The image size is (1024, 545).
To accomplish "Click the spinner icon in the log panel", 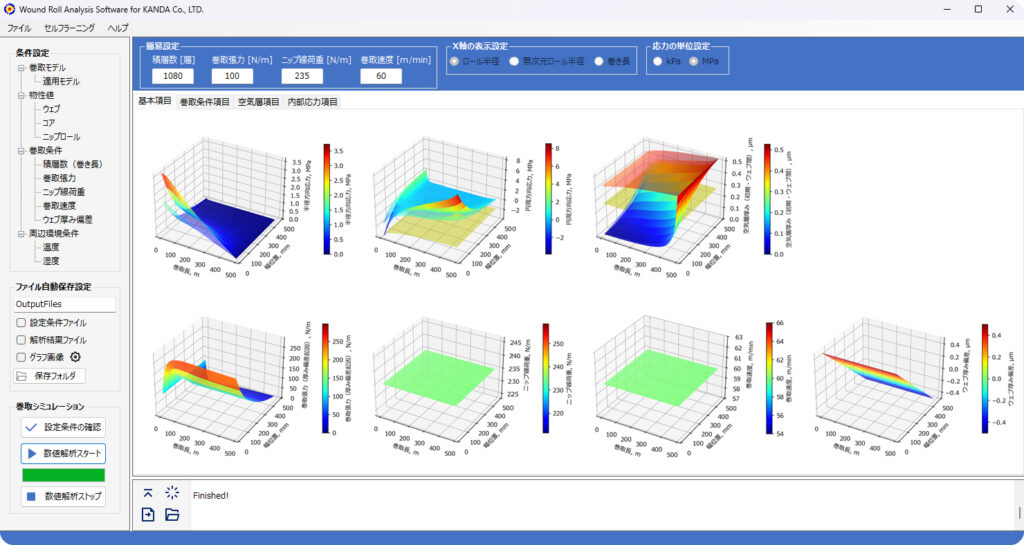I will [x=172, y=492].
